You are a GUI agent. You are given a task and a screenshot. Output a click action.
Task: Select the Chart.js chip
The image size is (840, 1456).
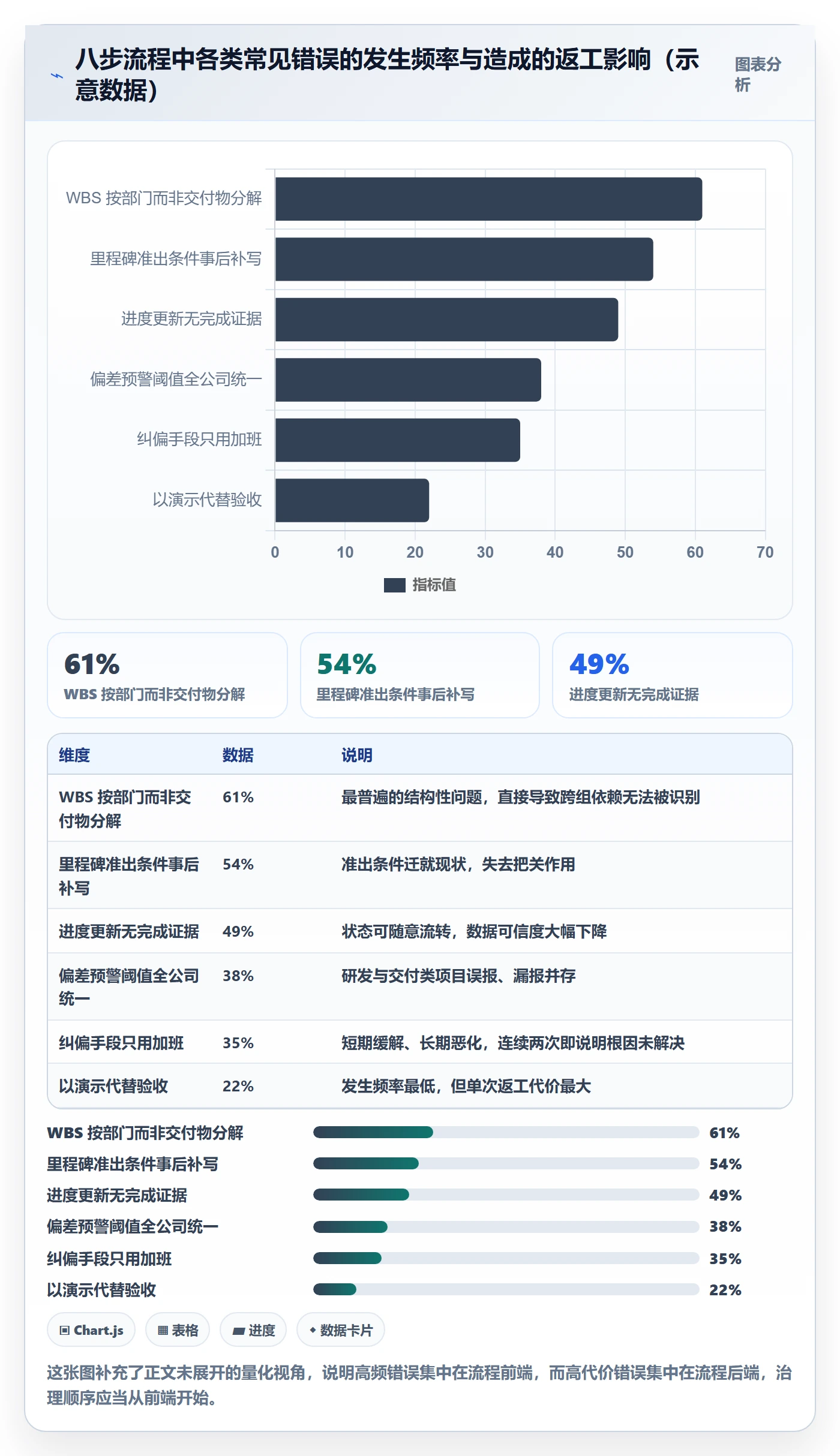[x=91, y=1330]
